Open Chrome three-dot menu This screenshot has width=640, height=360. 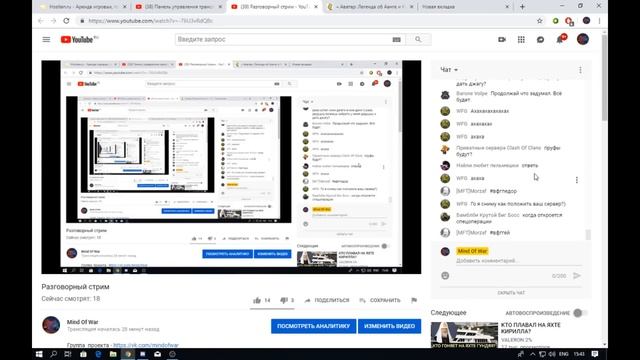click(599, 21)
